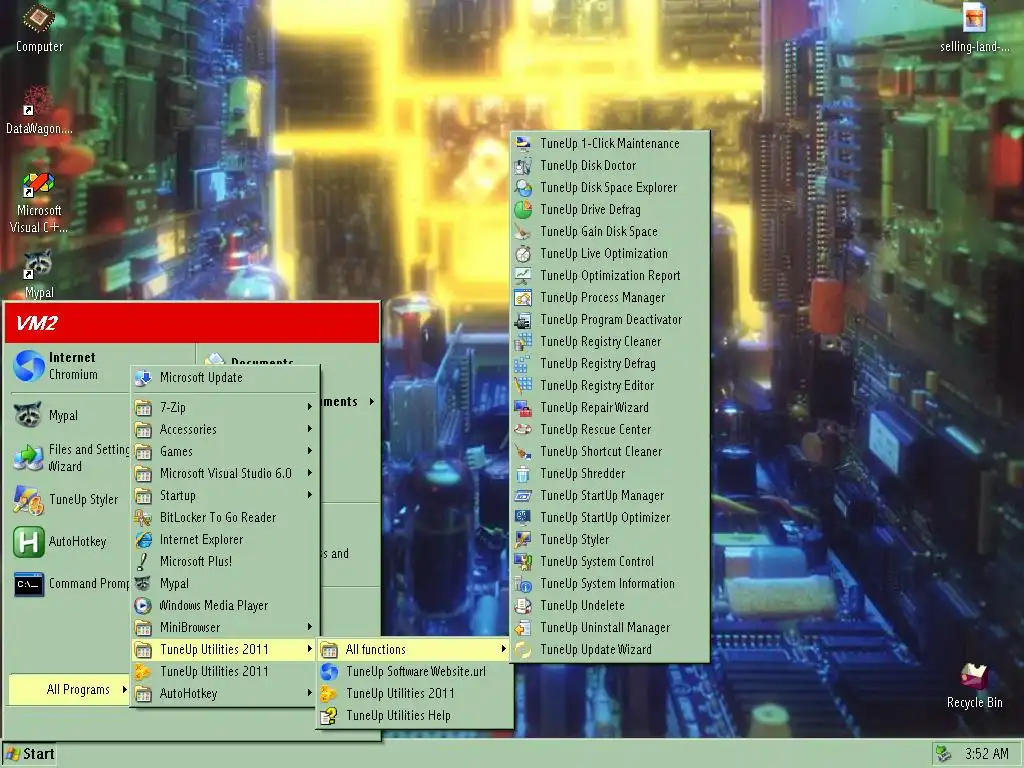Expand the AutoHotkey programs folder
The image size is (1024, 768).
[x=225, y=694]
